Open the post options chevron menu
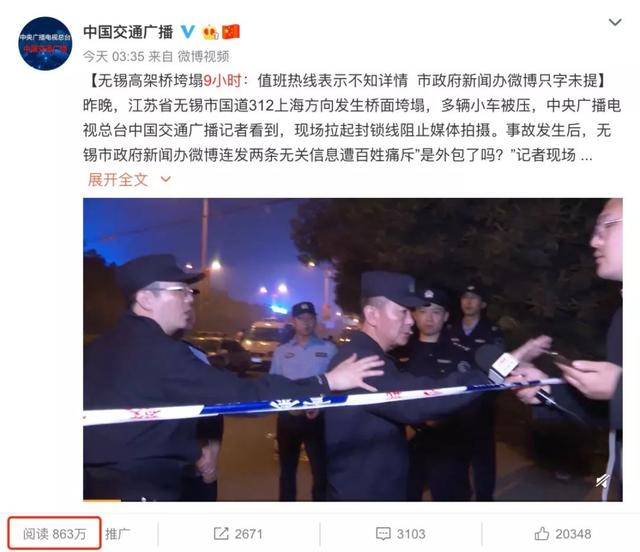Image resolution: width=640 pixels, height=552 pixels. click(615, 22)
